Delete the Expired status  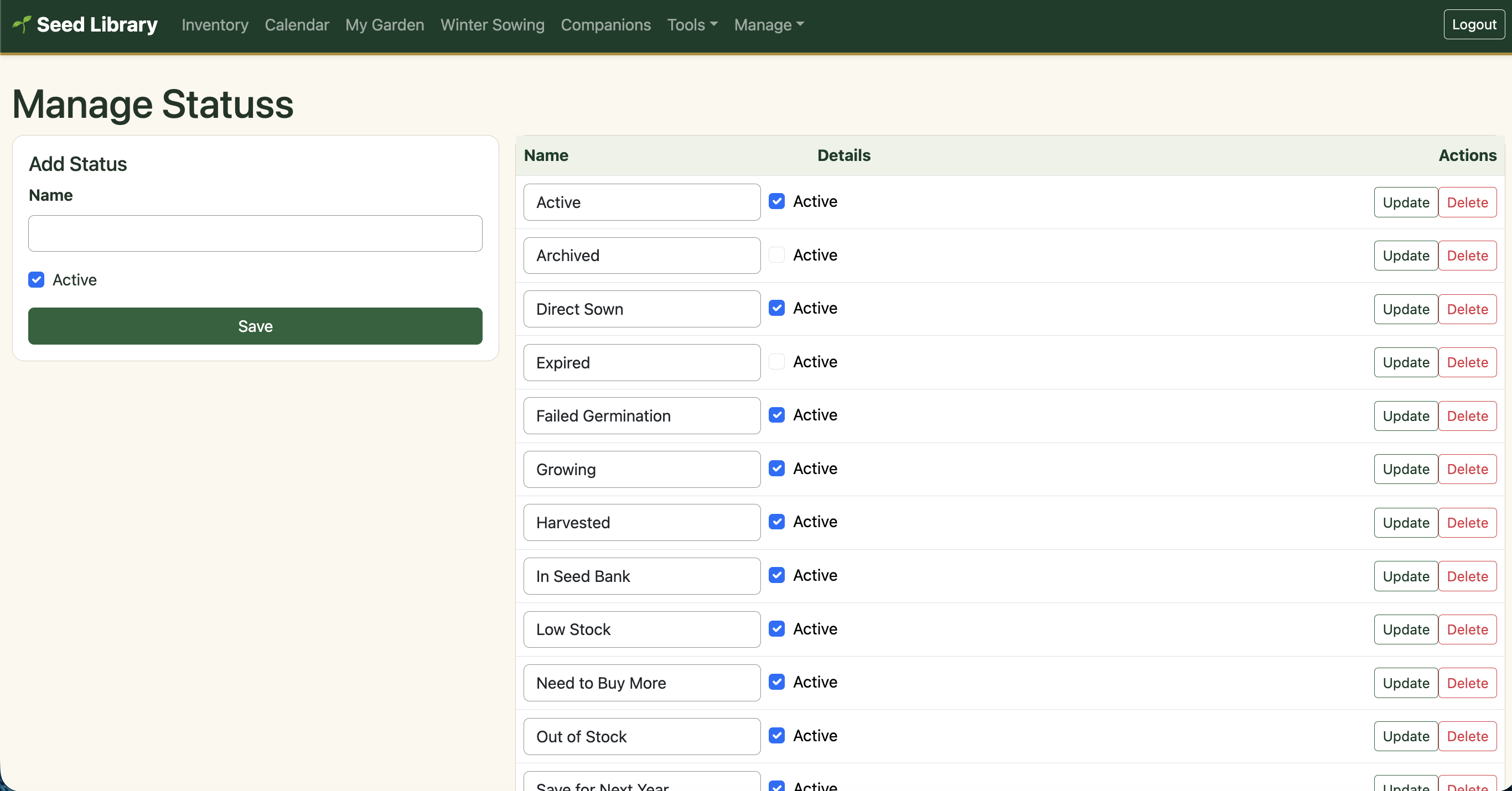tap(1467, 363)
